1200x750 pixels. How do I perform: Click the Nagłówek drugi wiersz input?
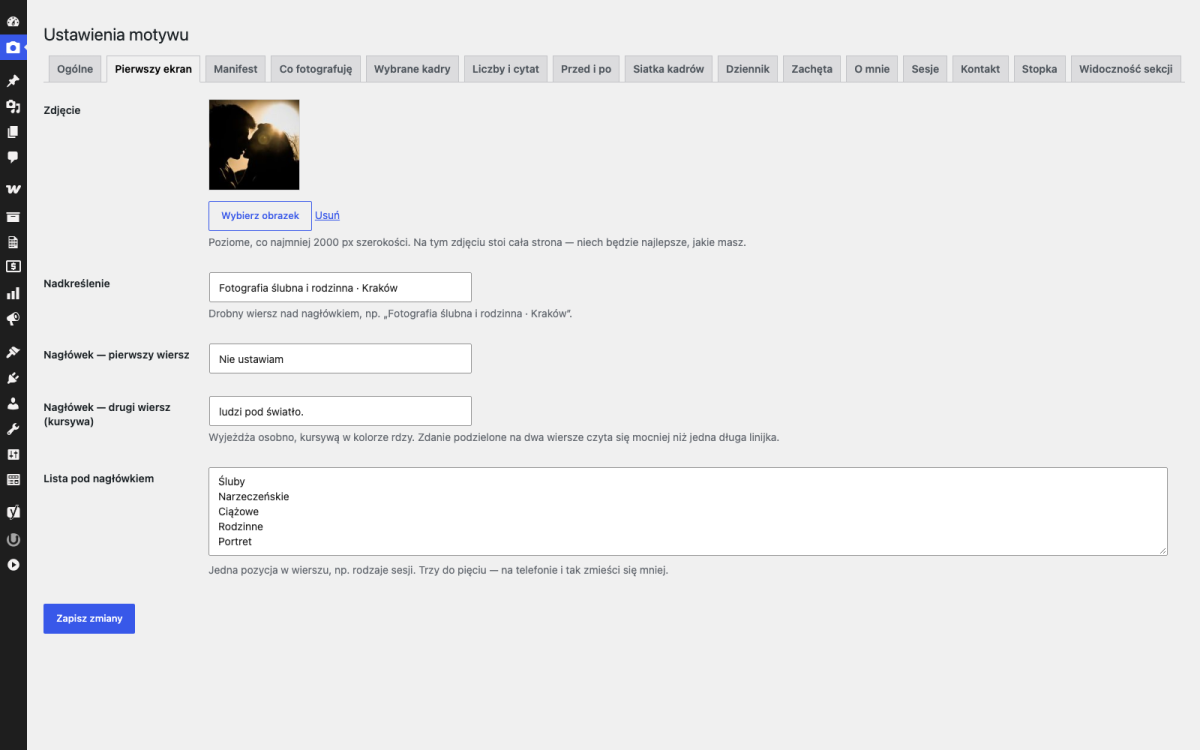pyautogui.click(x=340, y=411)
